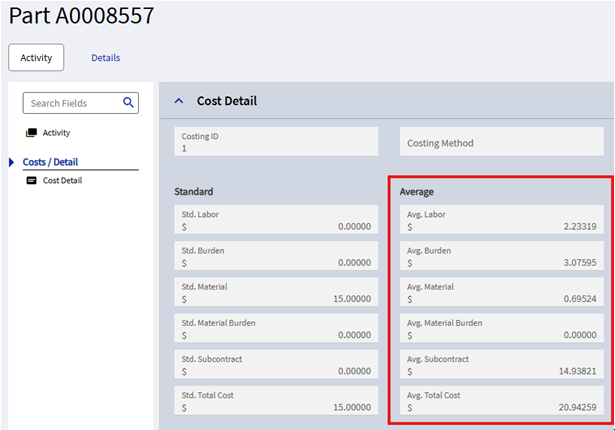
Task: Click the search magnifier icon
Action: (128, 103)
